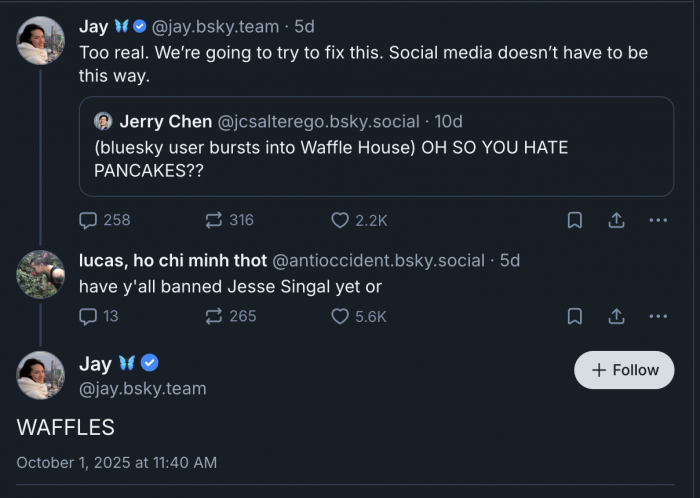The width and height of the screenshot is (700, 498).
Task: Click the October 1, 2025 timestamp
Action: click(116, 462)
